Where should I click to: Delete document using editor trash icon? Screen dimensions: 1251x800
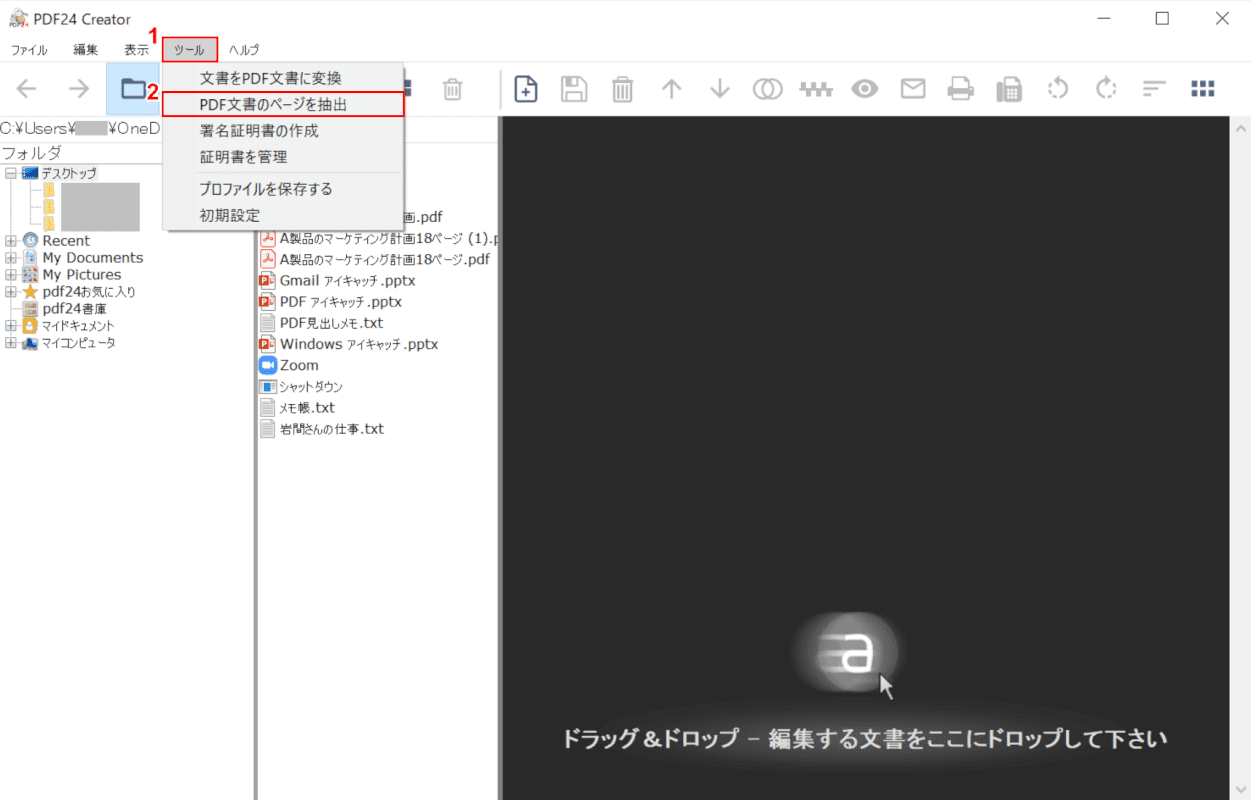pos(622,89)
